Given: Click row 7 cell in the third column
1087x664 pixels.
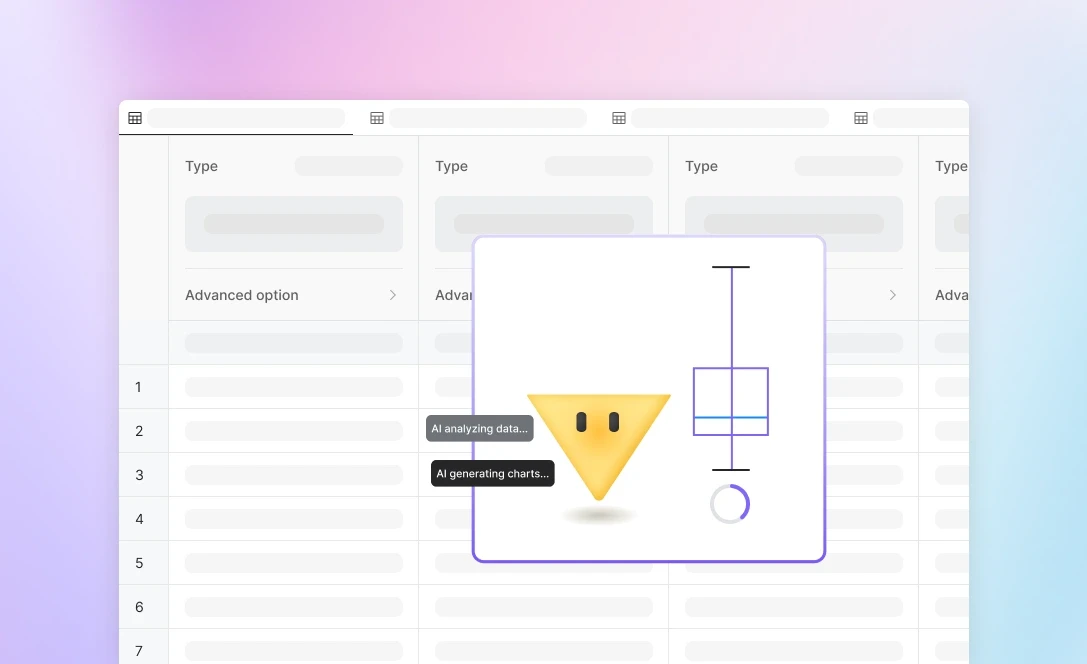Looking at the screenshot, I should [794, 651].
